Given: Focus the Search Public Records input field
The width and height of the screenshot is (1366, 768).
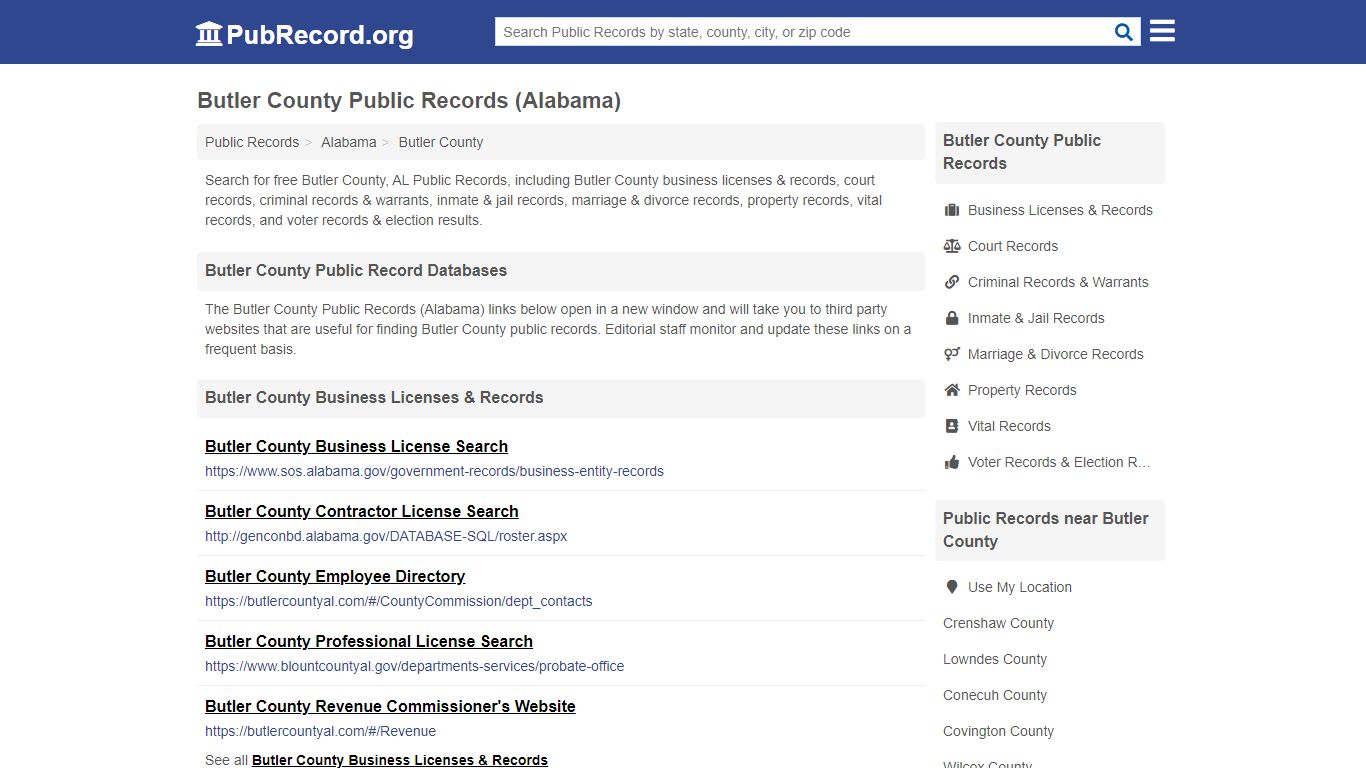Looking at the screenshot, I should 802,32.
